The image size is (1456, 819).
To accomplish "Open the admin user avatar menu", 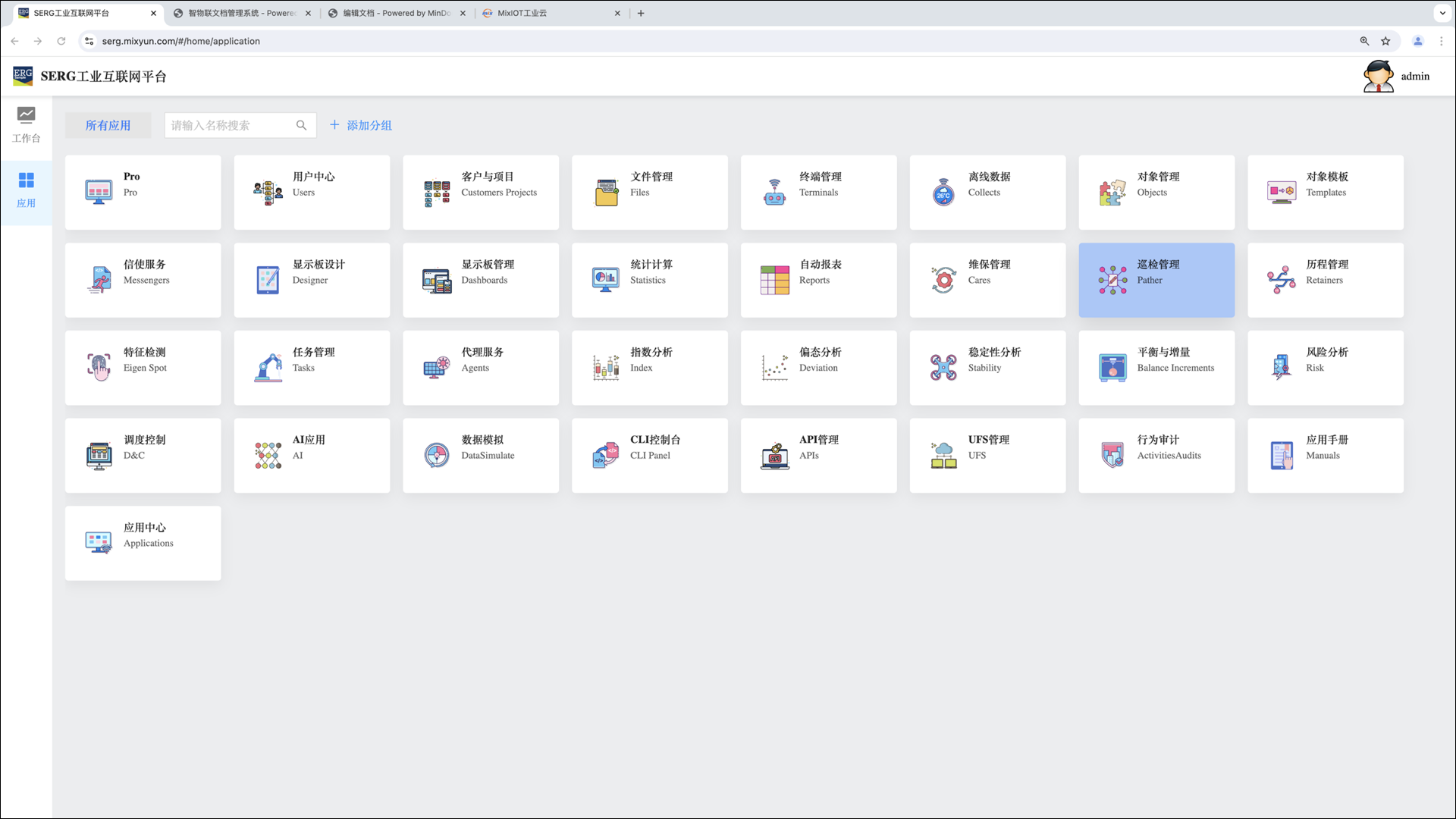I will tap(1378, 76).
